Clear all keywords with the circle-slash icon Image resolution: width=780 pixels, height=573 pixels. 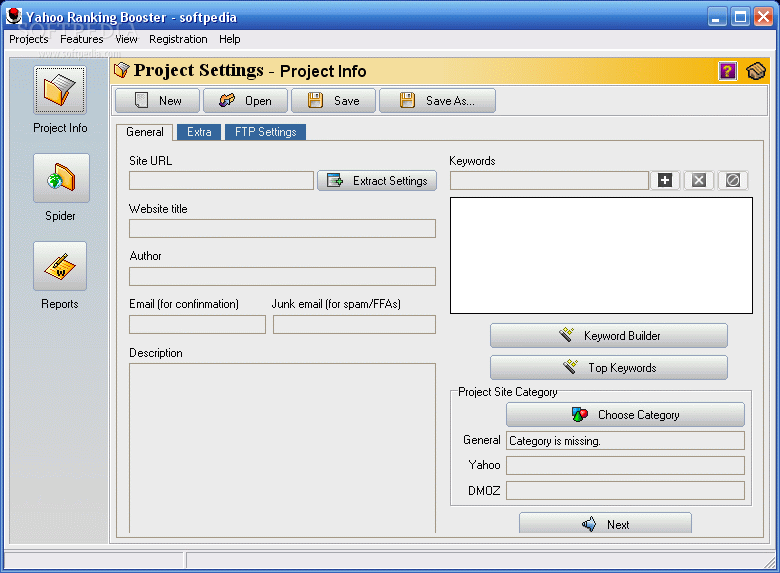tap(733, 180)
